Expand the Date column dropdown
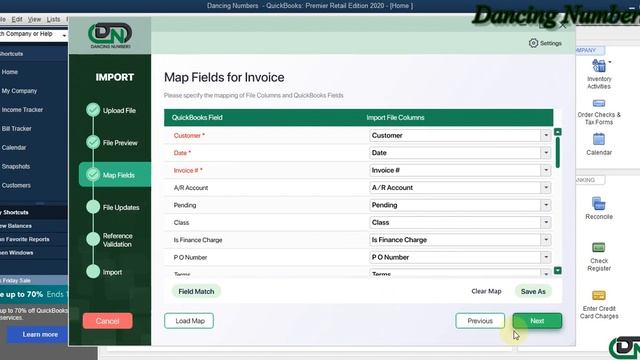This screenshot has height=360, width=640. click(546, 153)
